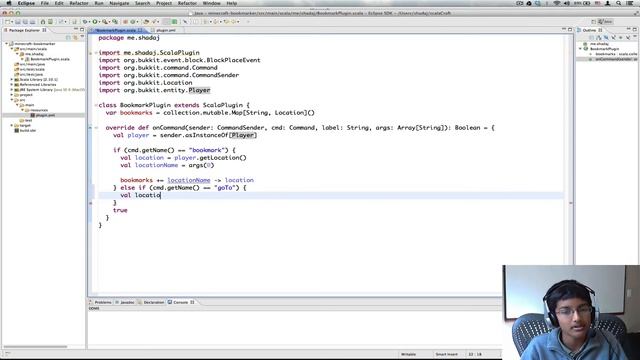Open the Run menu
This screenshot has width=640, height=360.
(x=99, y=3)
